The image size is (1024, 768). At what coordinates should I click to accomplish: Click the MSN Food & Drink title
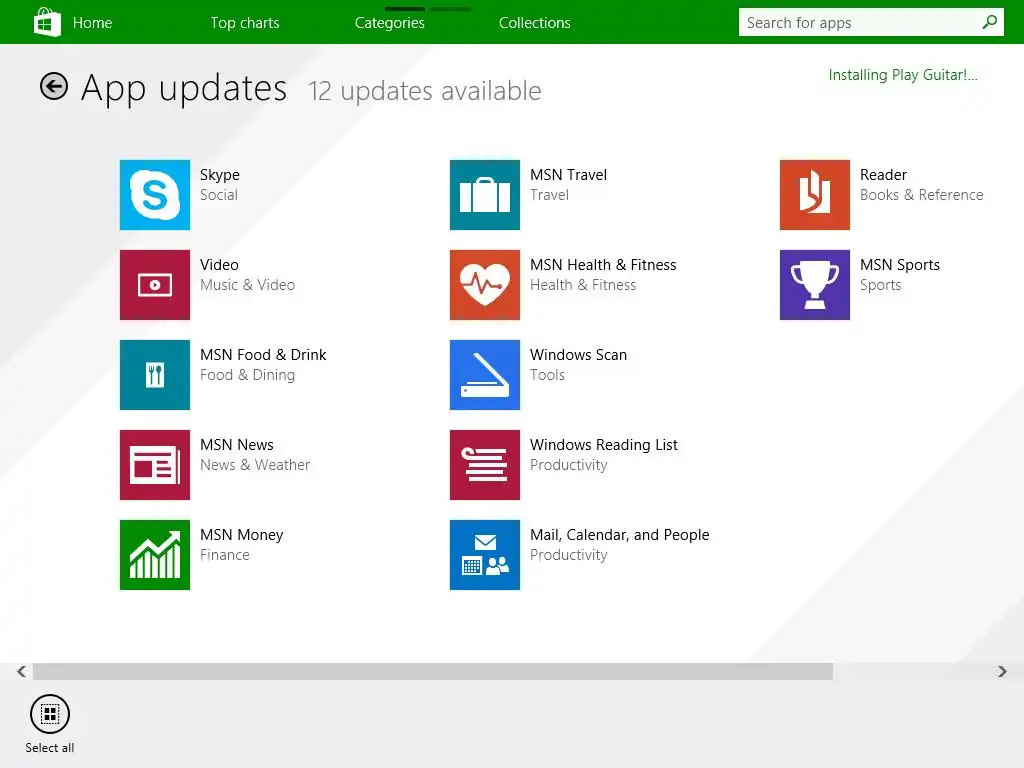263,355
